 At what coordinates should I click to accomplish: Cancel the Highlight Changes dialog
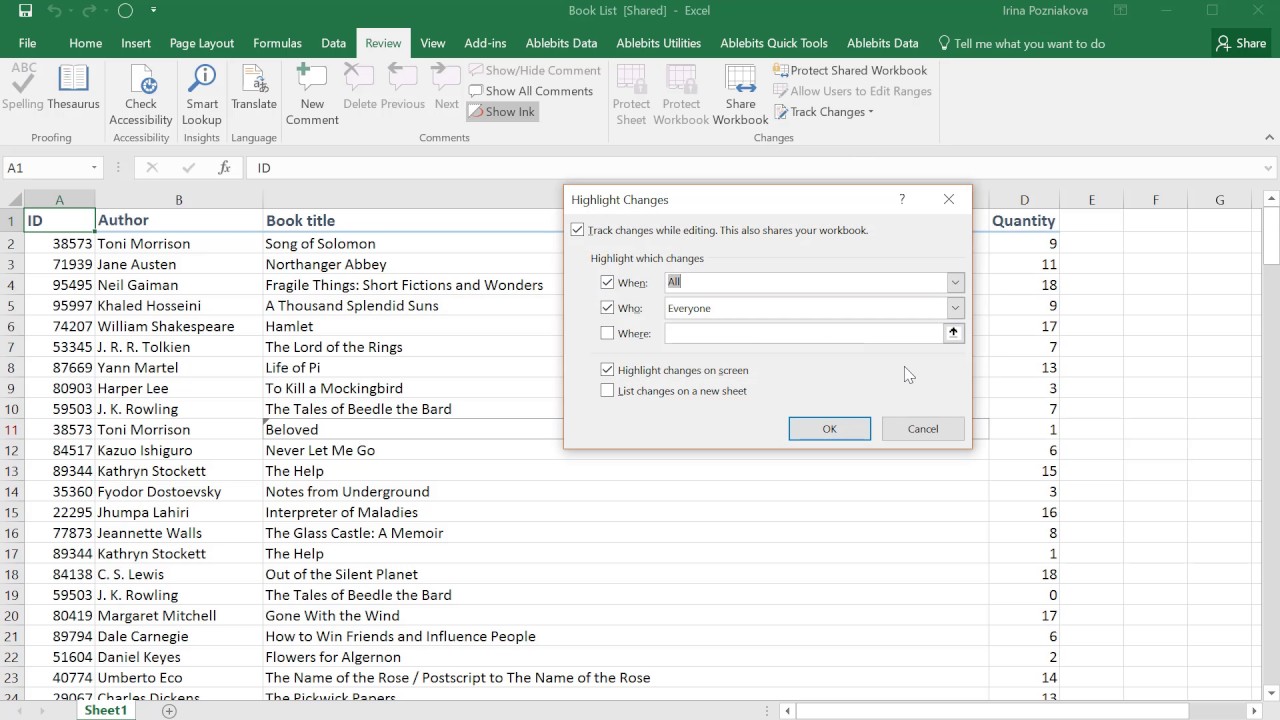pyautogui.click(x=922, y=428)
